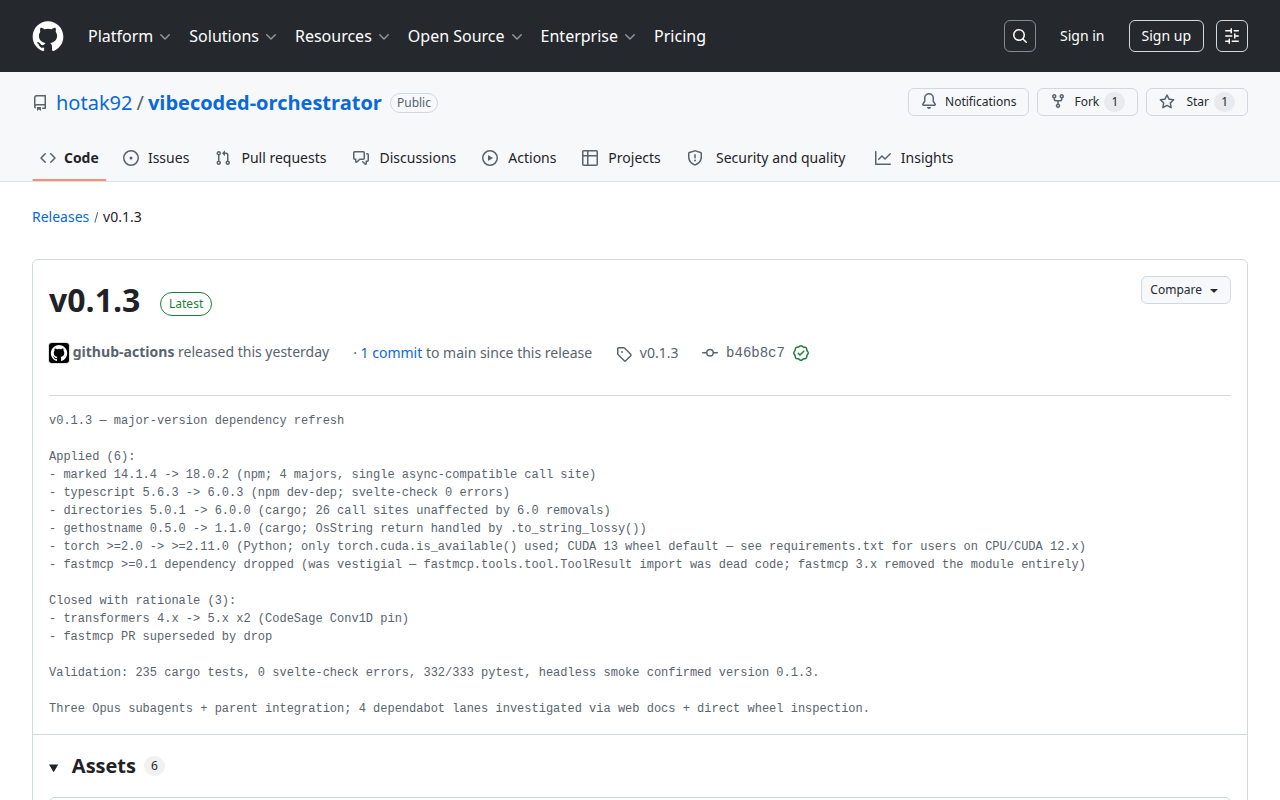
Task: Click the Issues circle icon
Action: [131, 158]
